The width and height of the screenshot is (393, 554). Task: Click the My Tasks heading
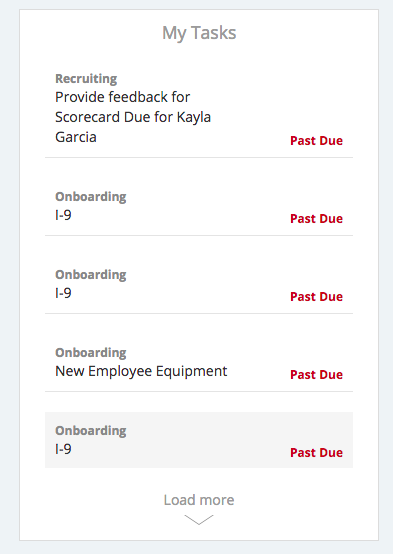click(199, 33)
